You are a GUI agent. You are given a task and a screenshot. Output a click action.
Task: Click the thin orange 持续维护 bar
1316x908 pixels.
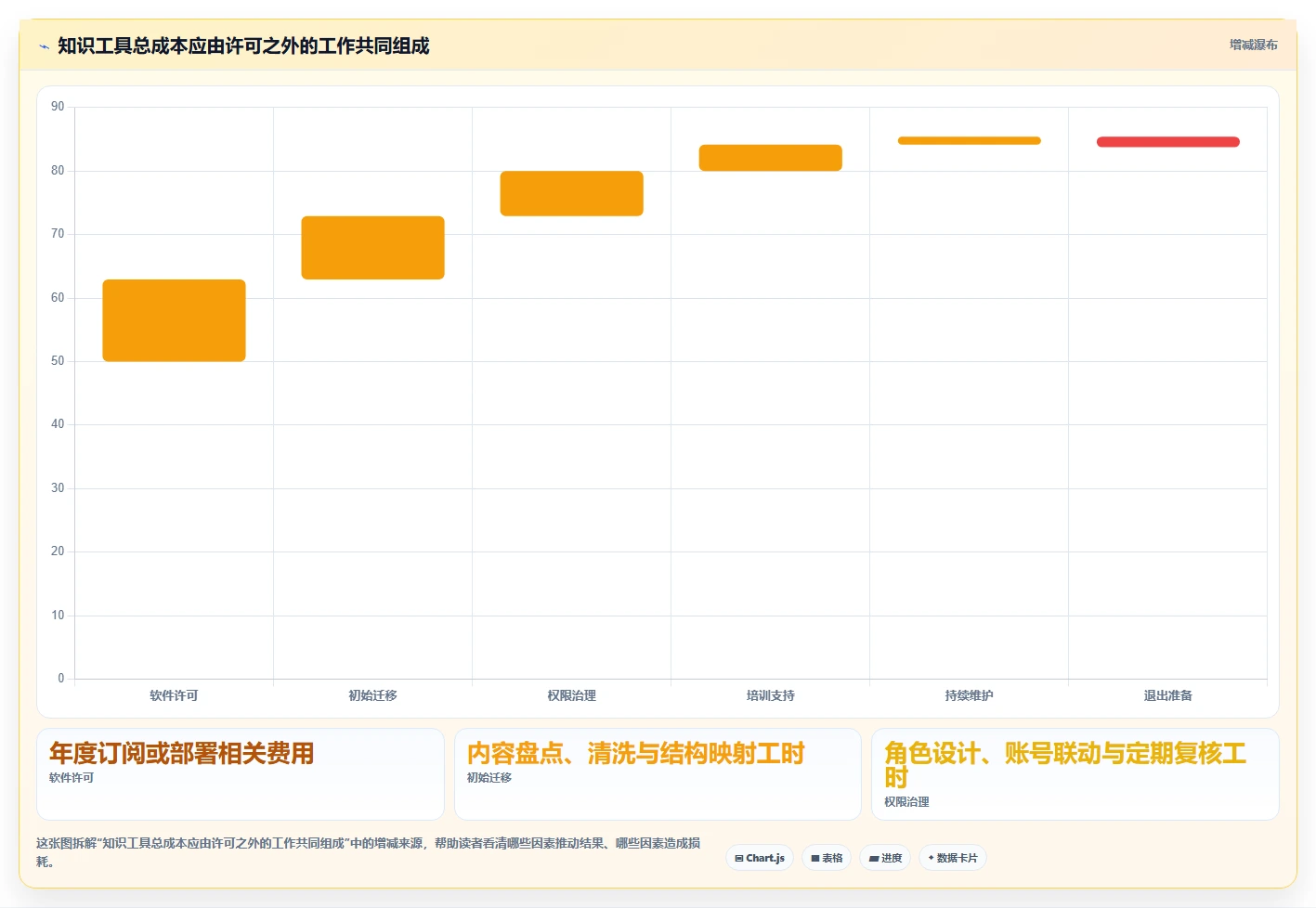point(969,141)
